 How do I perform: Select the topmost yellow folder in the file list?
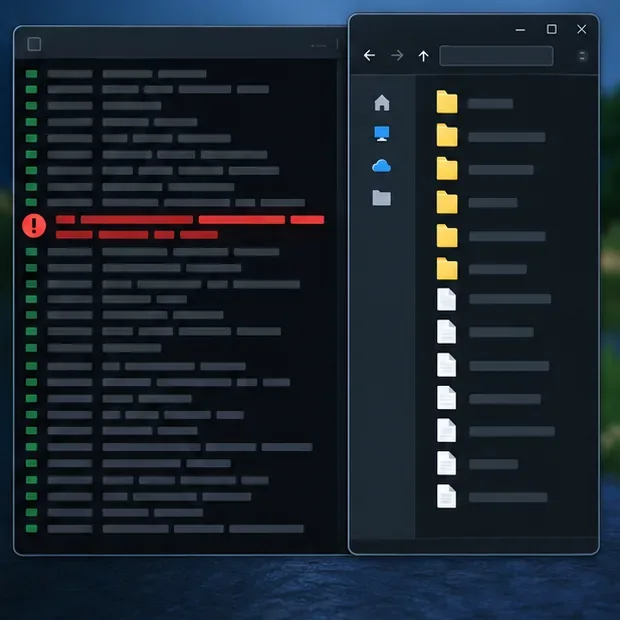[447, 102]
